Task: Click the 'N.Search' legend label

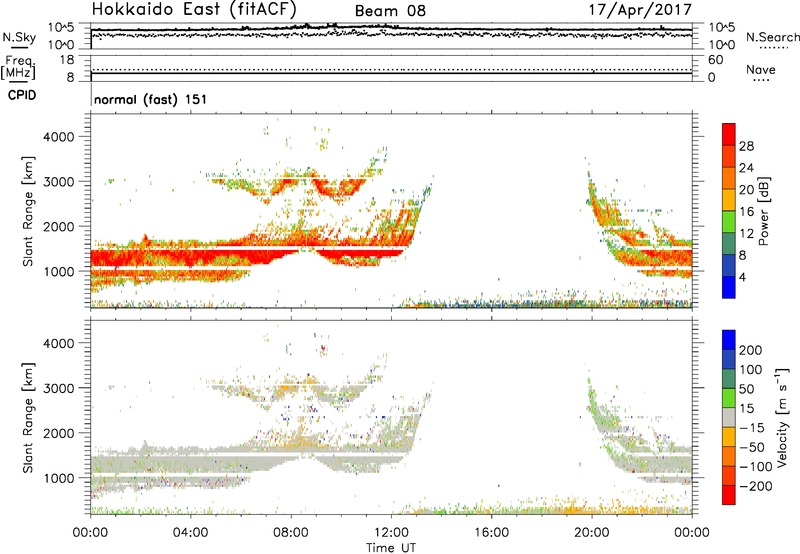Action: [x=773, y=37]
